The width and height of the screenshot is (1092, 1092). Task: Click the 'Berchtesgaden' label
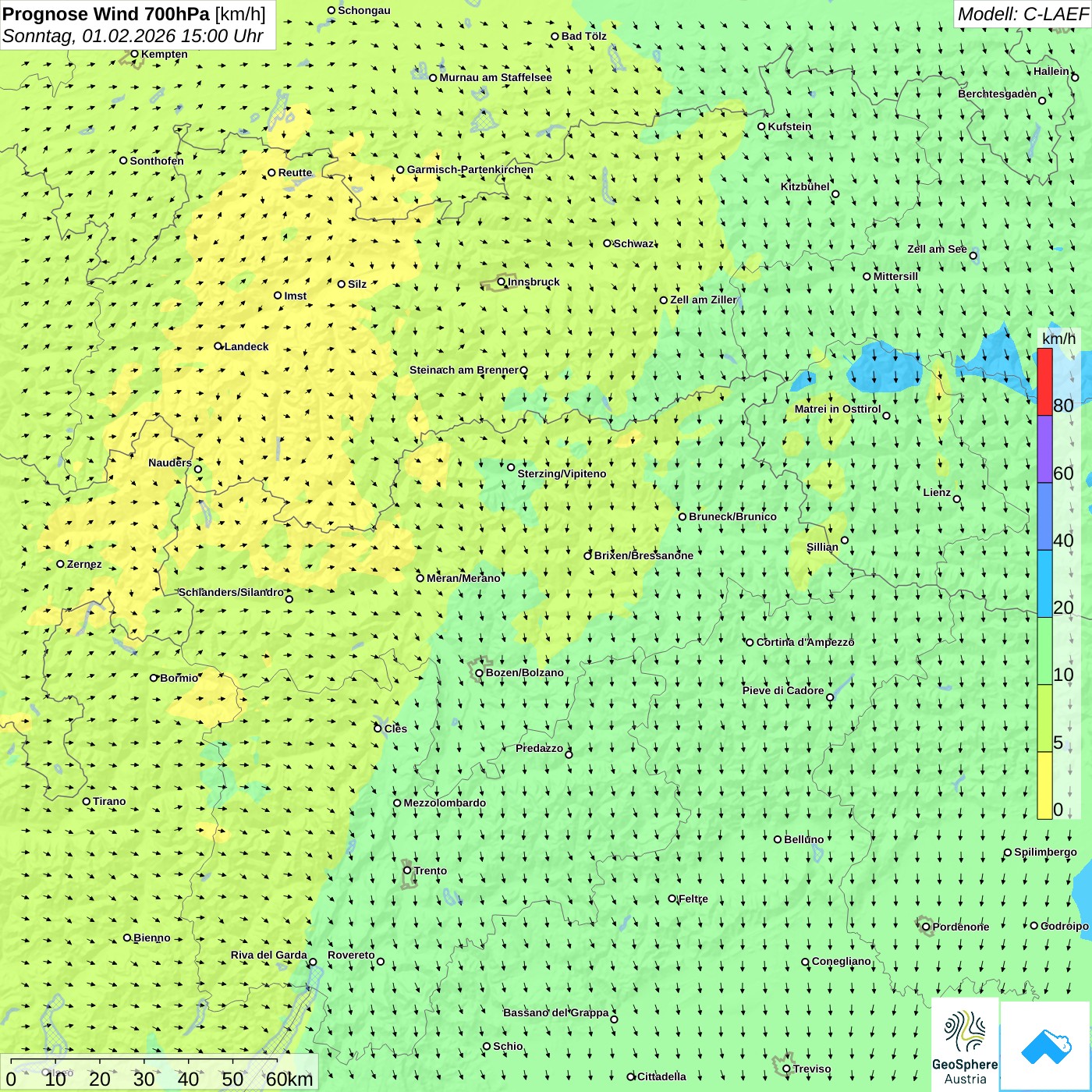(x=998, y=94)
